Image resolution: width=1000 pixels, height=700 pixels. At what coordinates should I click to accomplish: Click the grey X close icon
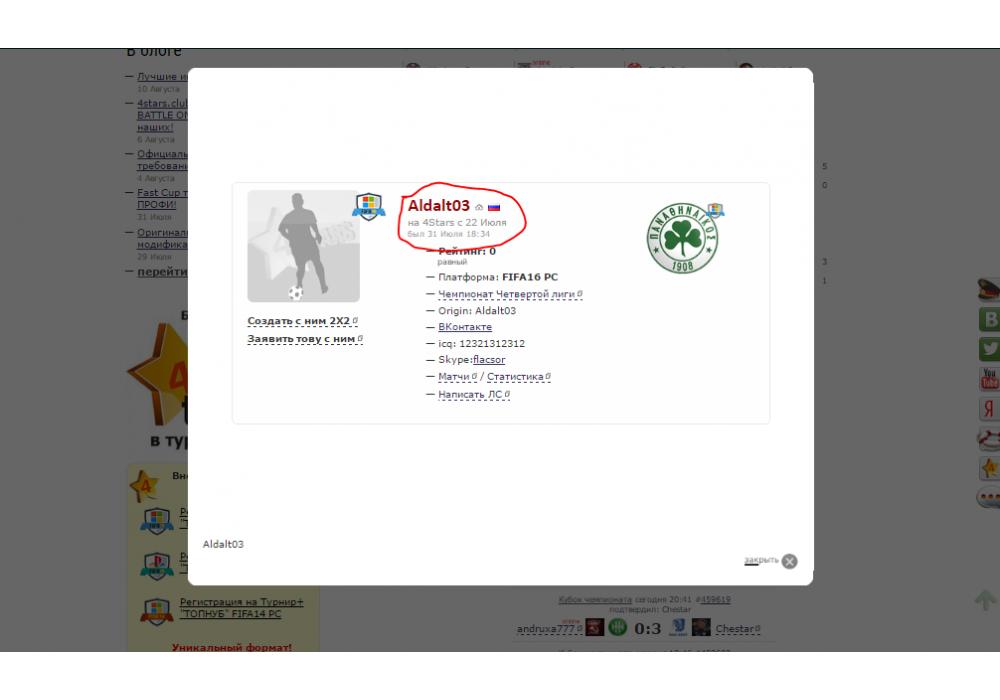[x=790, y=561]
